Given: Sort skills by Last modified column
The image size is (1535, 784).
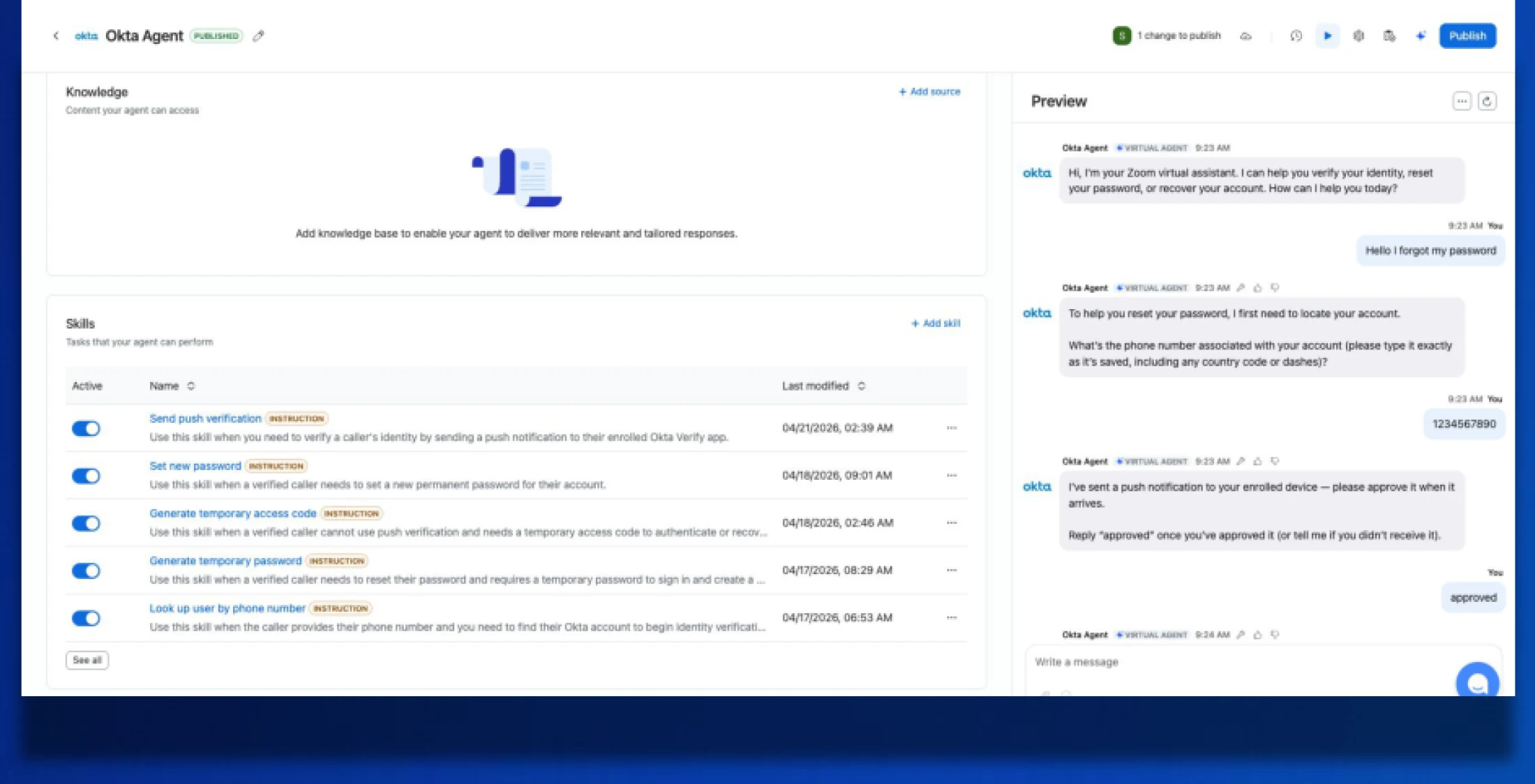Looking at the screenshot, I should 861,386.
